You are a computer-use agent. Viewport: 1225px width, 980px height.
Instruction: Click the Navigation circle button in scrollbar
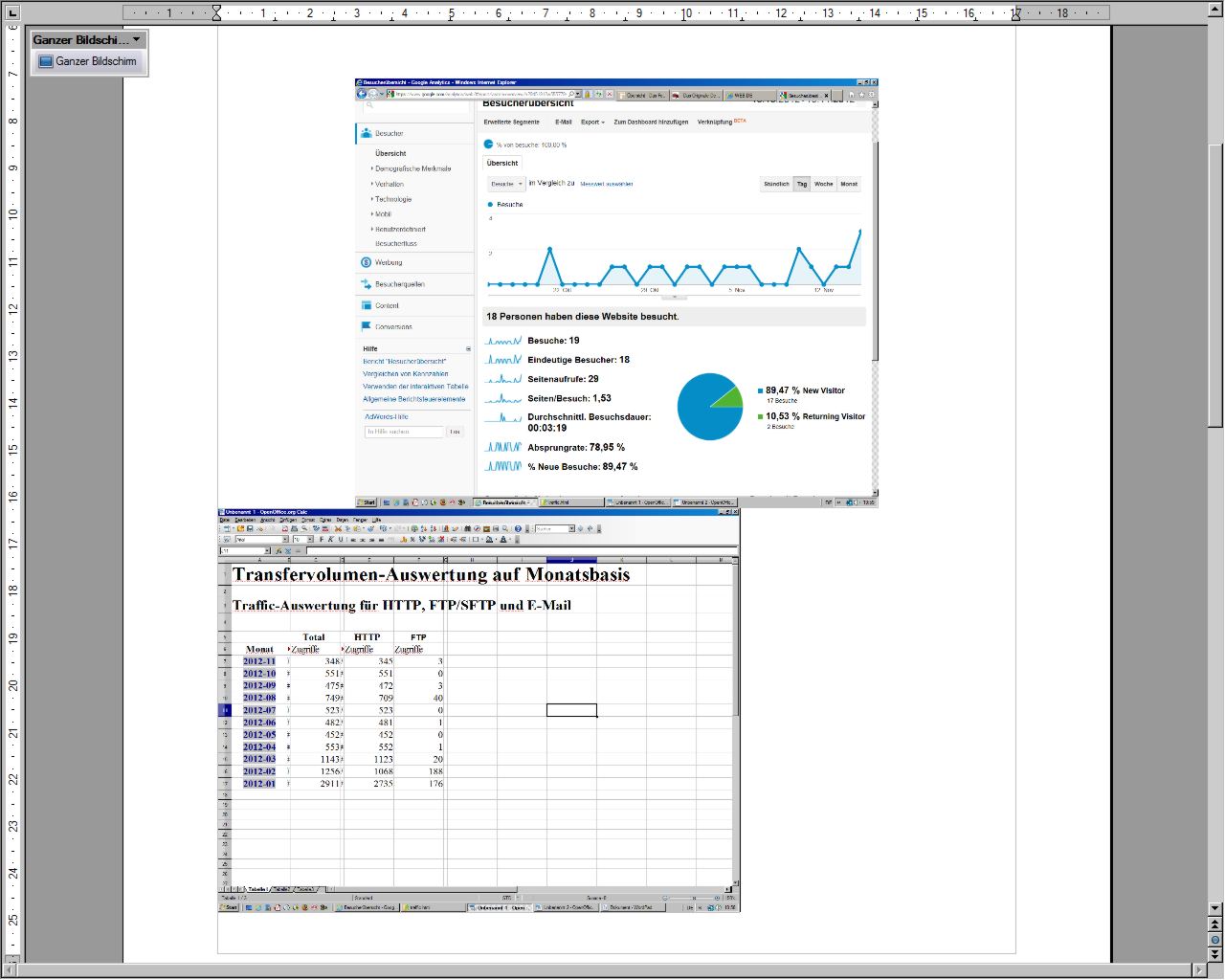pos(1214,940)
